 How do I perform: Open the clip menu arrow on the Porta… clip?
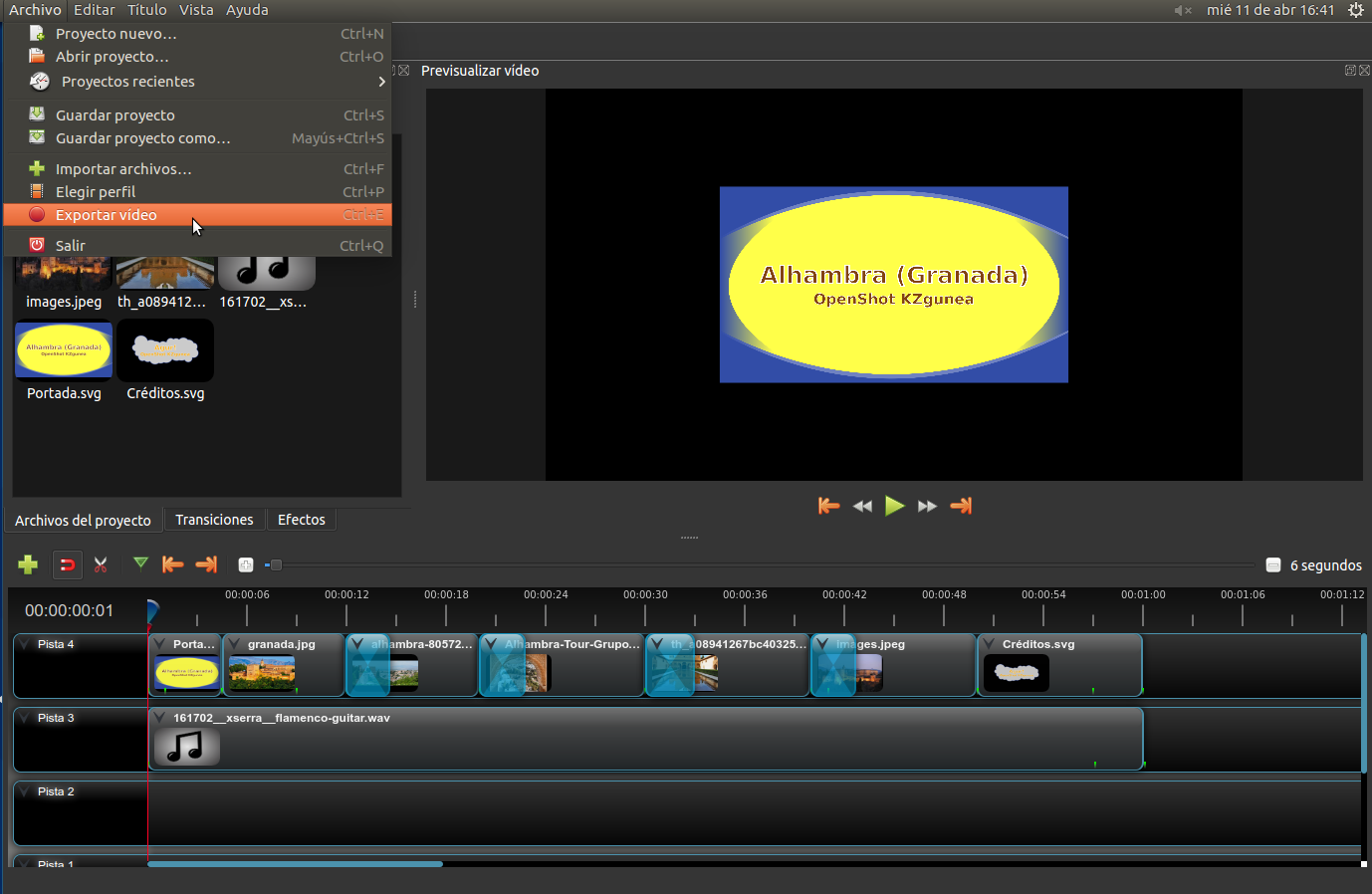tap(159, 644)
